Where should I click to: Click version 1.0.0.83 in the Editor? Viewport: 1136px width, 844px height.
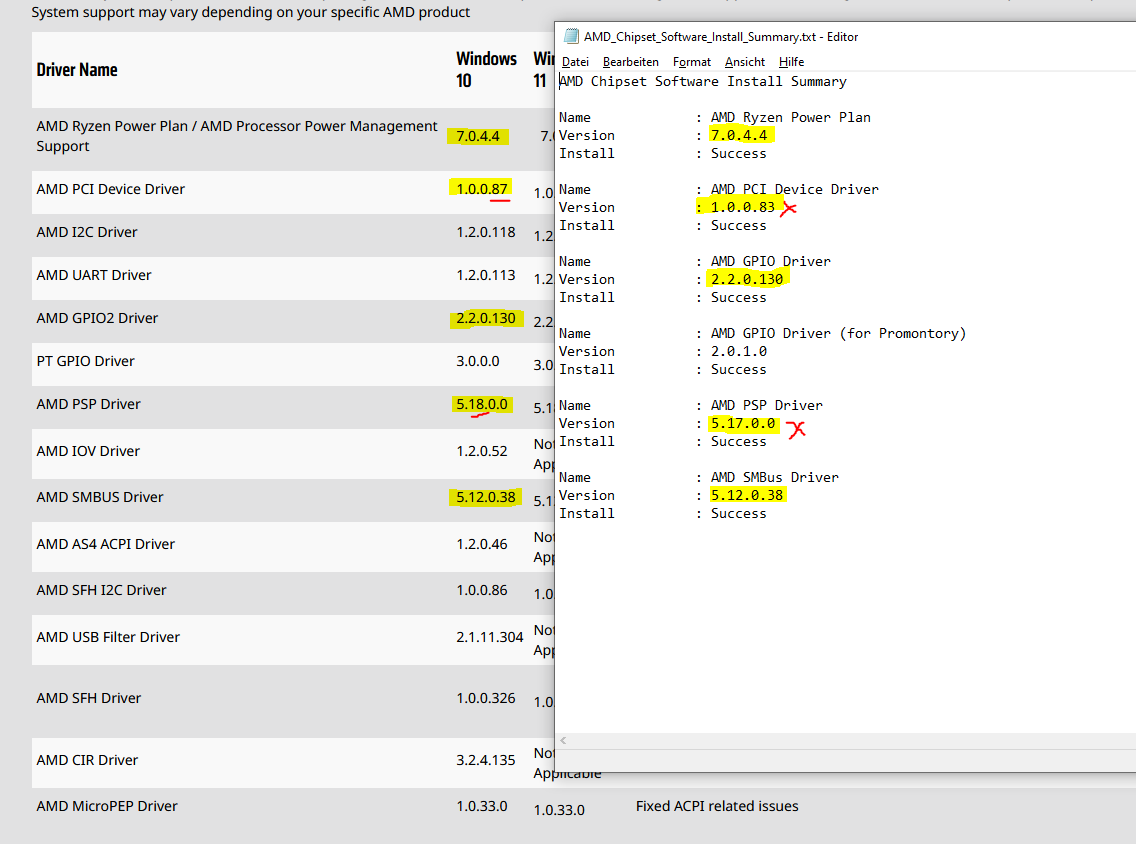pos(743,207)
